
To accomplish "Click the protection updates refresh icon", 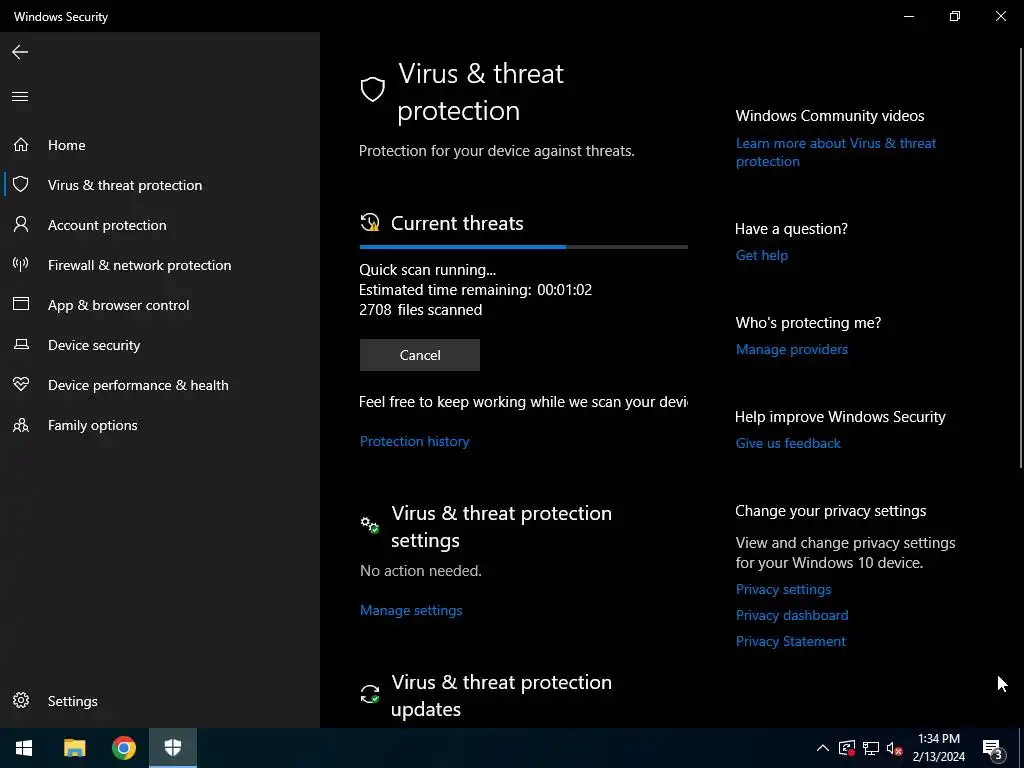I will [370, 694].
